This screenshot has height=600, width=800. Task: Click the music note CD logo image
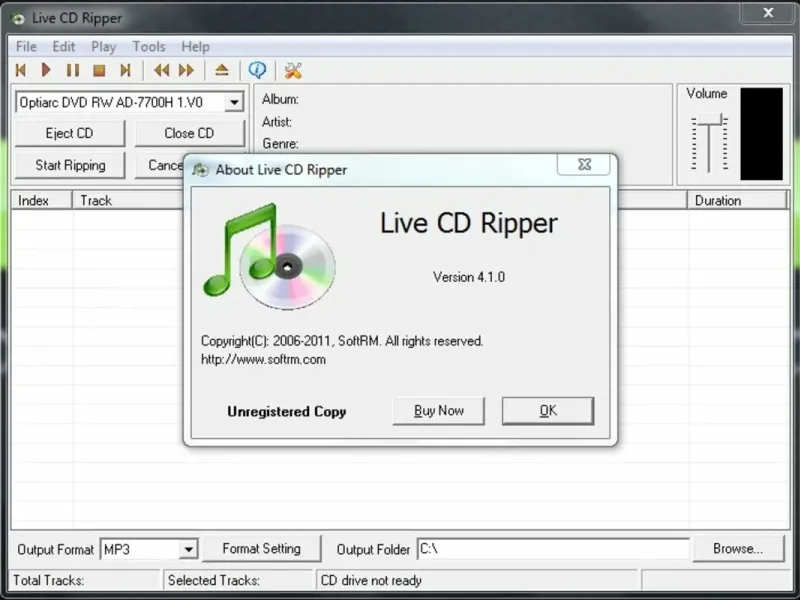coord(269,256)
